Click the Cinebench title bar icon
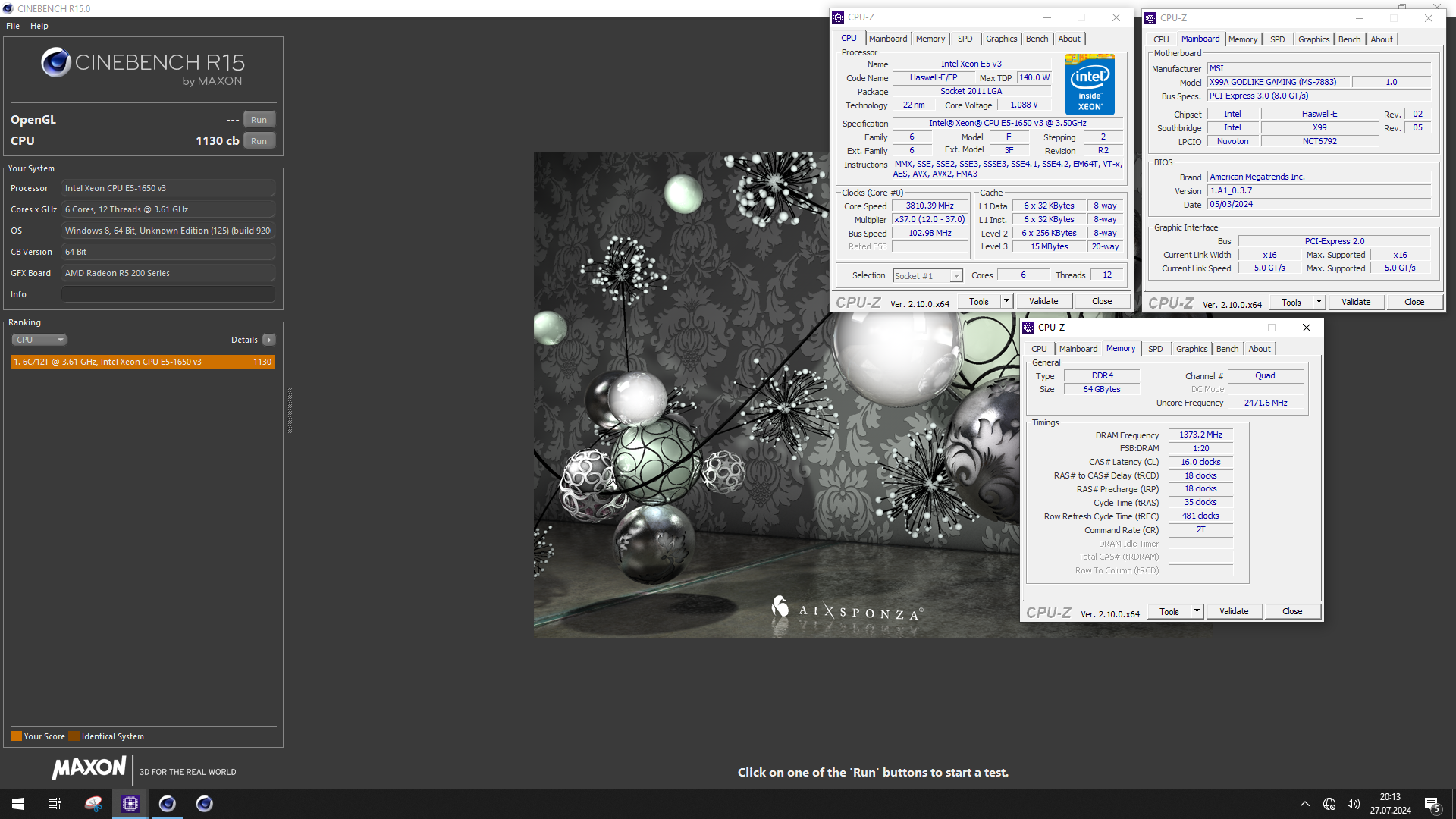 point(8,8)
